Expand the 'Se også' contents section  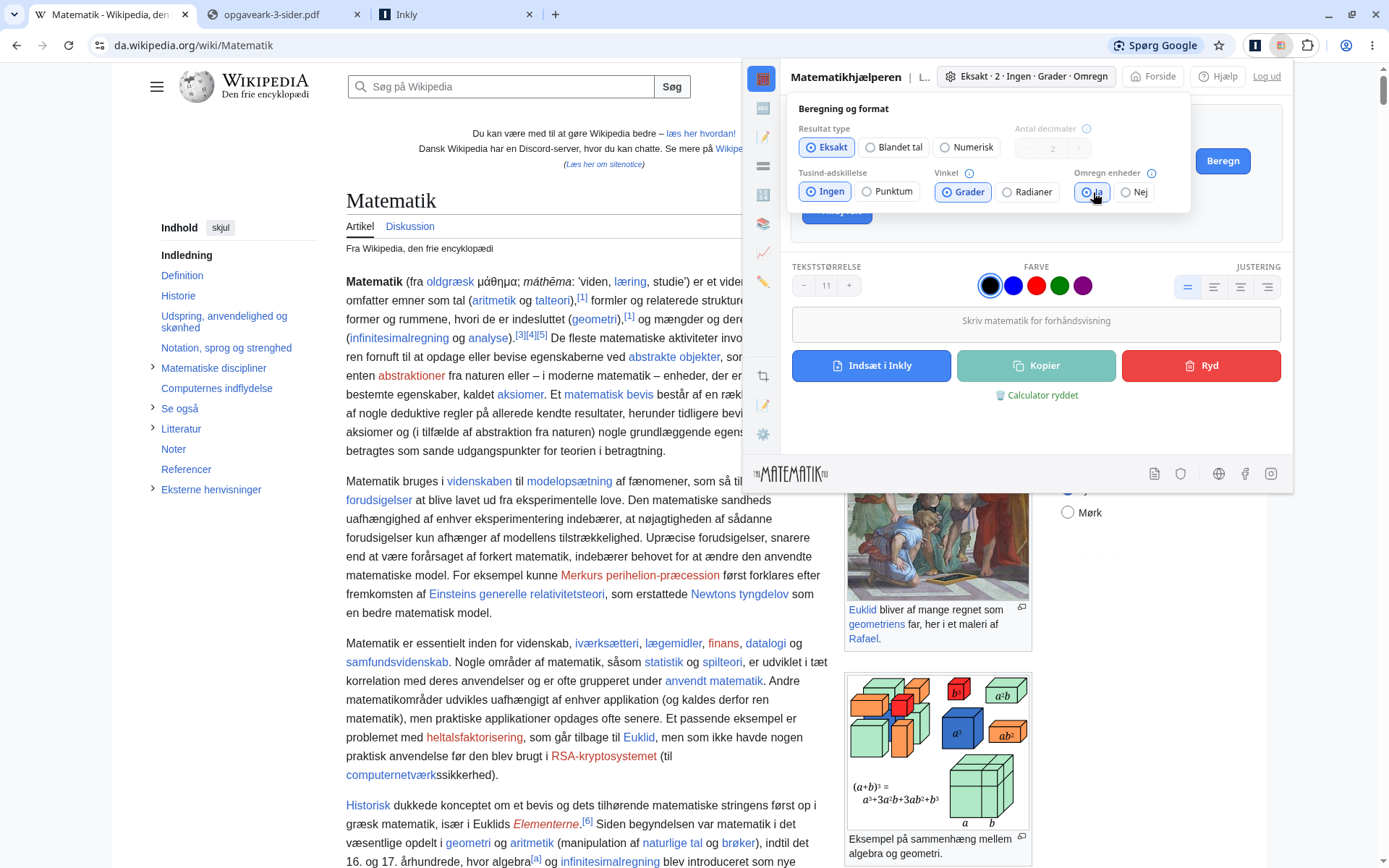[153, 408]
